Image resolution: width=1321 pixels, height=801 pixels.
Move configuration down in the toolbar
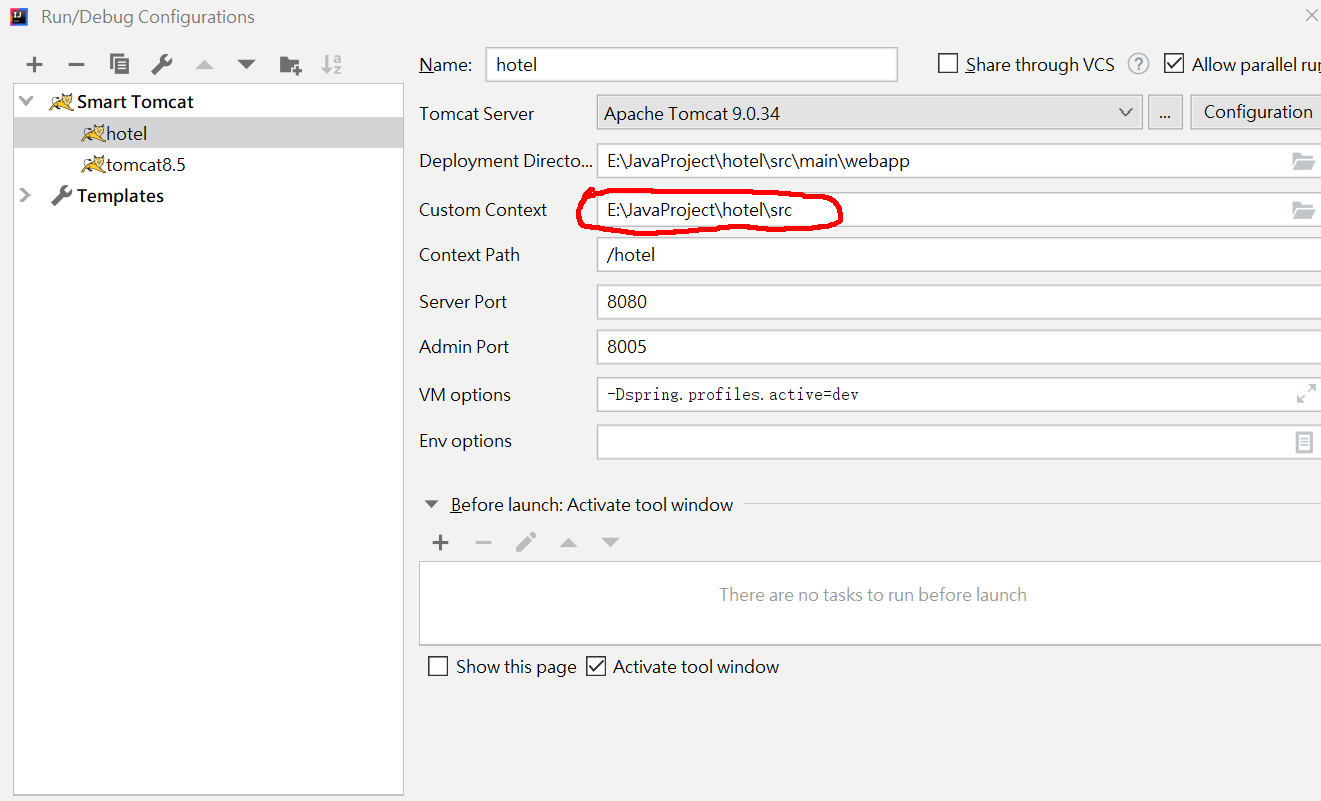[x=247, y=65]
